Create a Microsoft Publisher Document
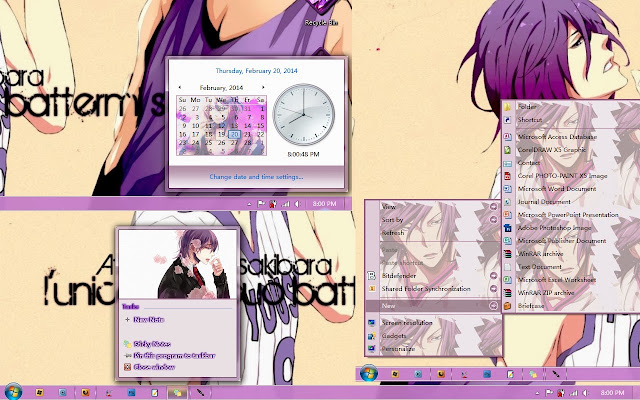This screenshot has height=400, width=640. (x=571, y=241)
